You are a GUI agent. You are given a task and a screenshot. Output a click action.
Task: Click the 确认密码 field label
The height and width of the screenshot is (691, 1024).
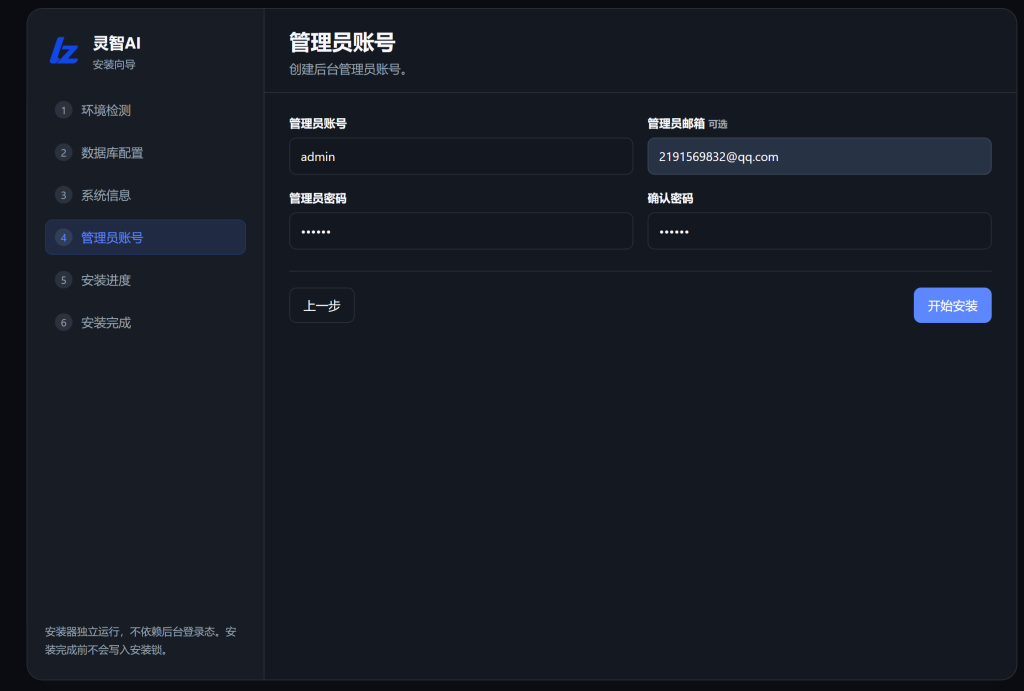670,198
